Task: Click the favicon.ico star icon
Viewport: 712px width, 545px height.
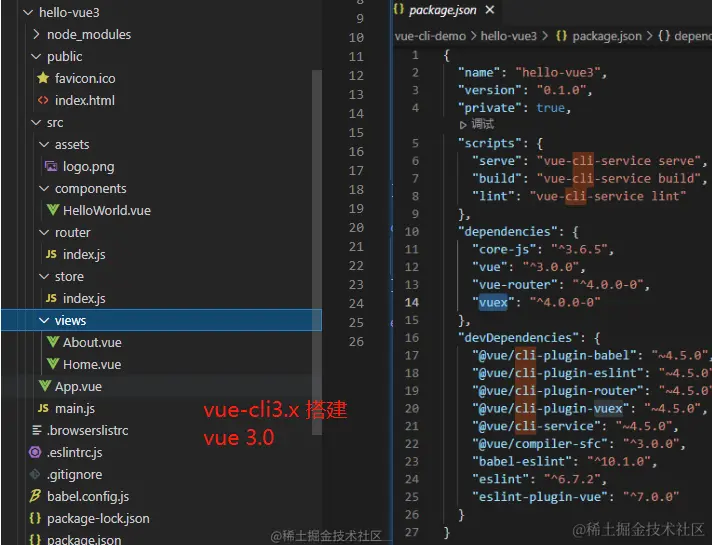Action: 43,78
